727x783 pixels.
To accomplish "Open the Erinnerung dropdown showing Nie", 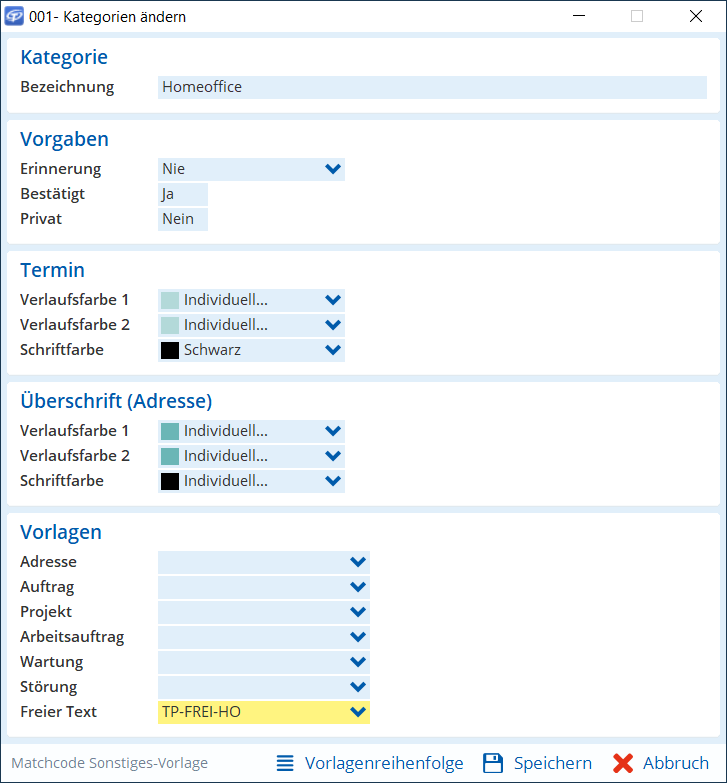I will coord(251,169).
